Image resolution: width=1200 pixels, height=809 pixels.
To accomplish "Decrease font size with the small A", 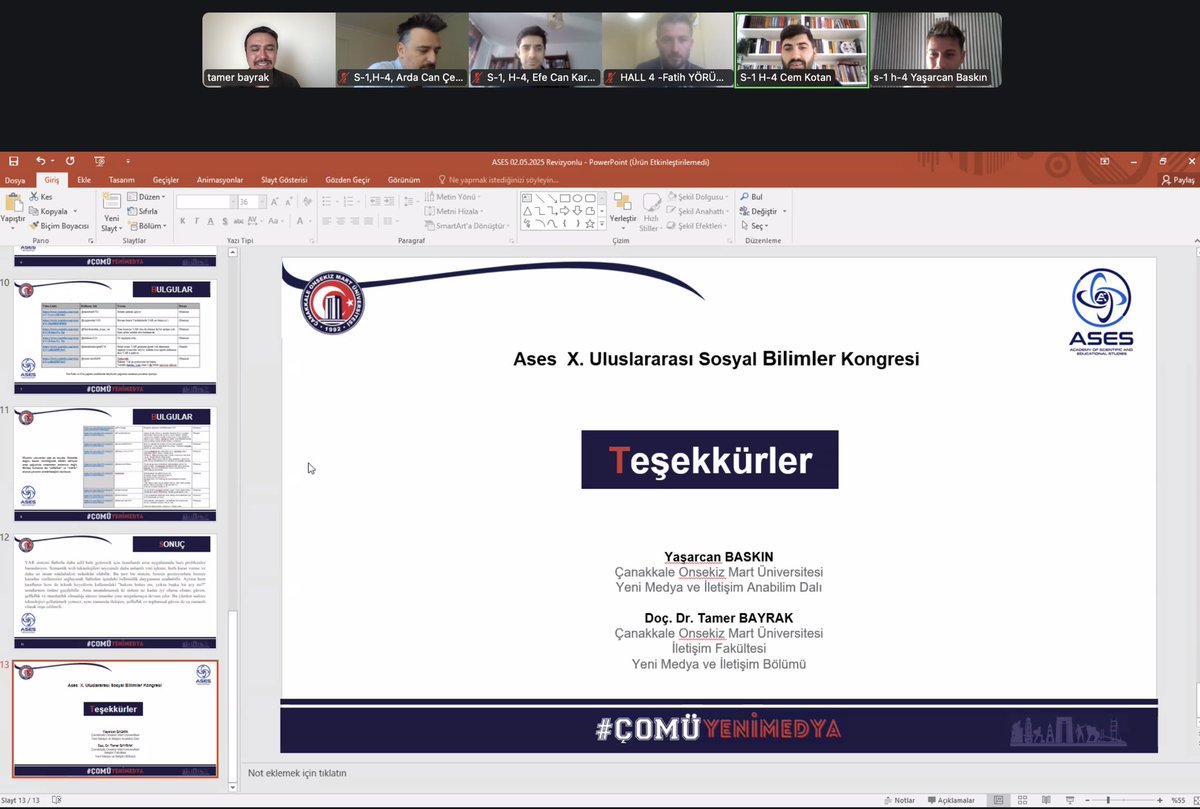I will point(288,202).
